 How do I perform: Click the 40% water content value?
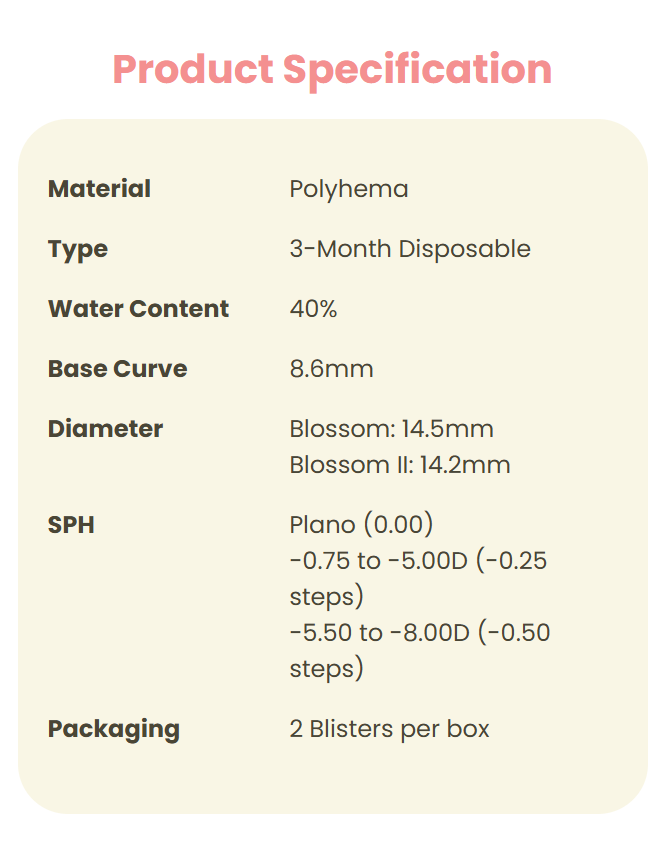coord(313,309)
